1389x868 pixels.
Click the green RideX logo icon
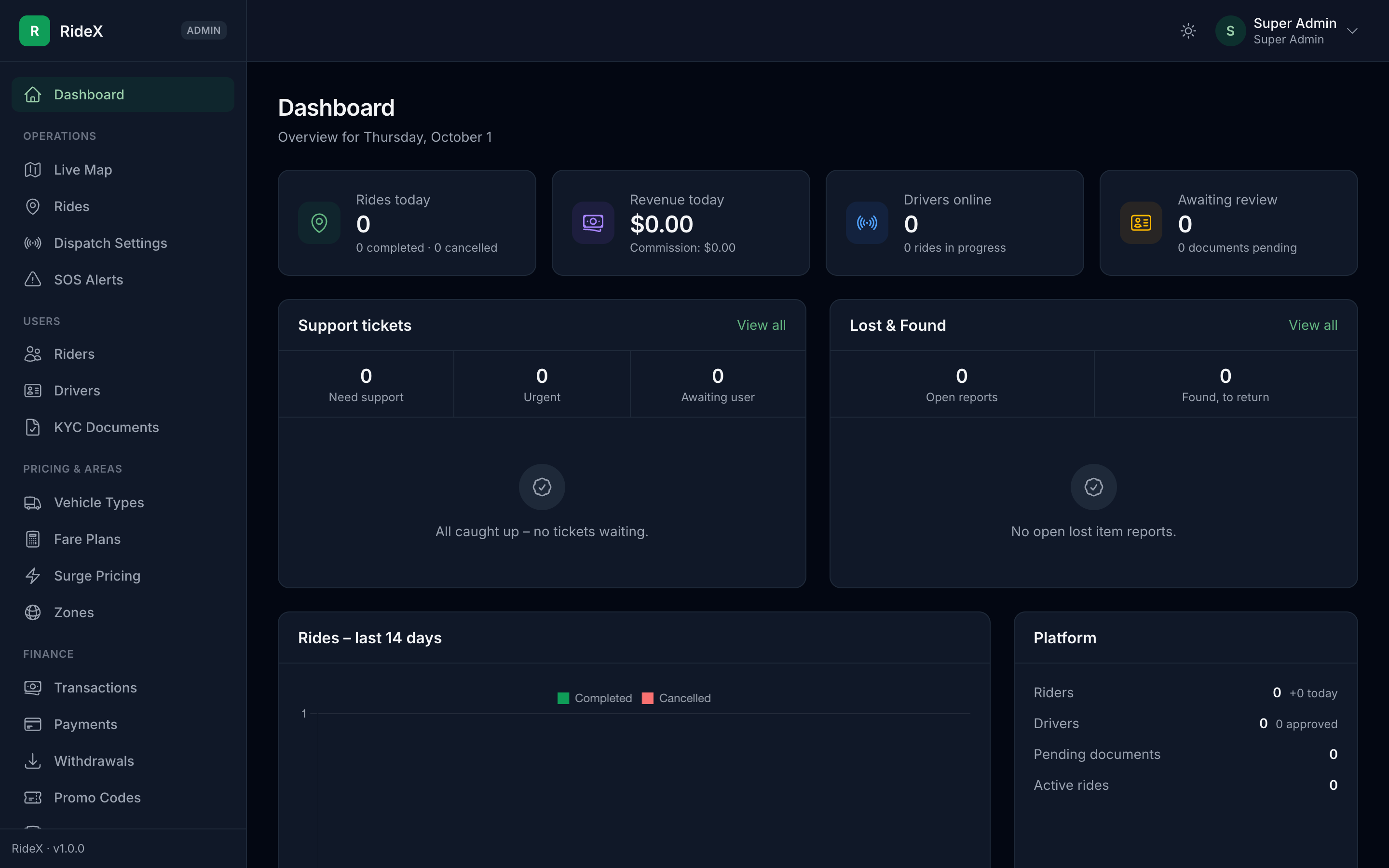pyautogui.click(x=34, y=30)
